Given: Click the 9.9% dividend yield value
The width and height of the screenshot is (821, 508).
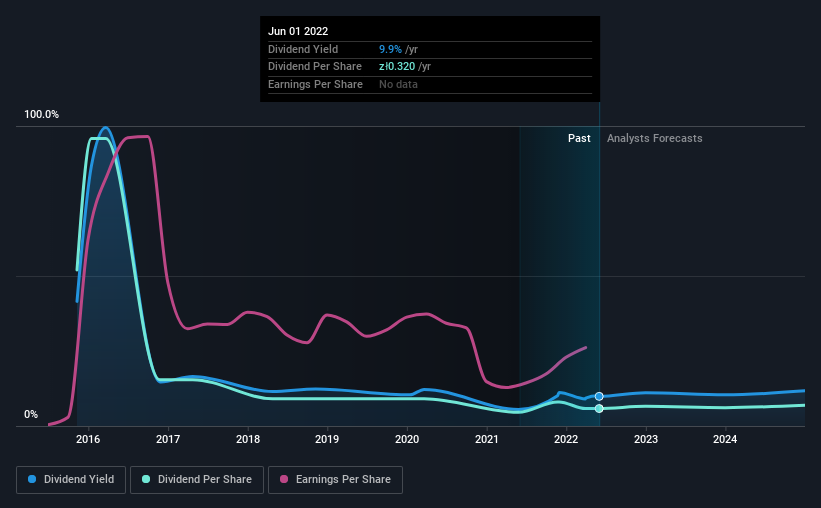Looking at the screenshot, I should coord(390,49).
